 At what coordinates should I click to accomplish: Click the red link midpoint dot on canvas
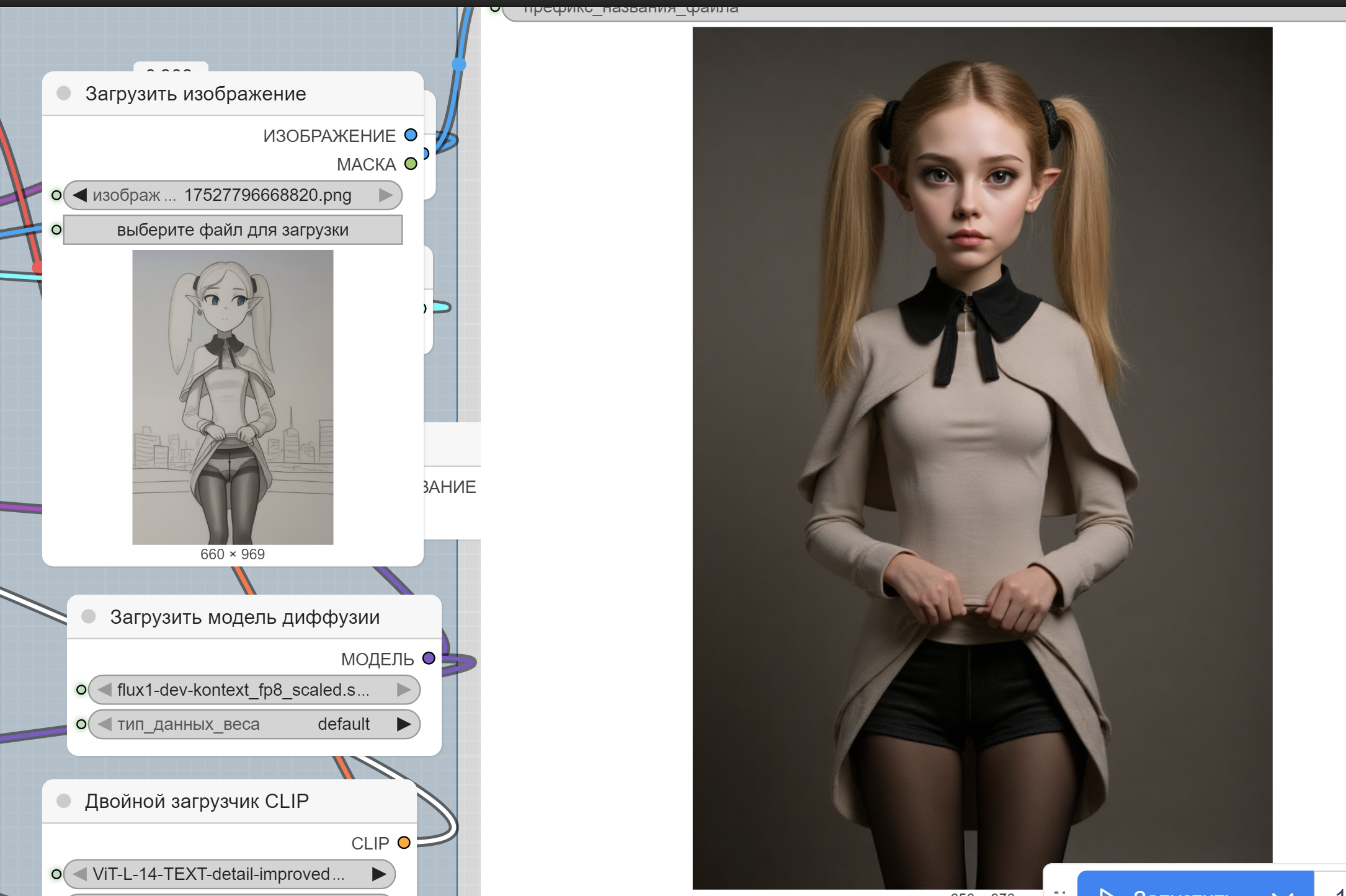pos(37,267)
